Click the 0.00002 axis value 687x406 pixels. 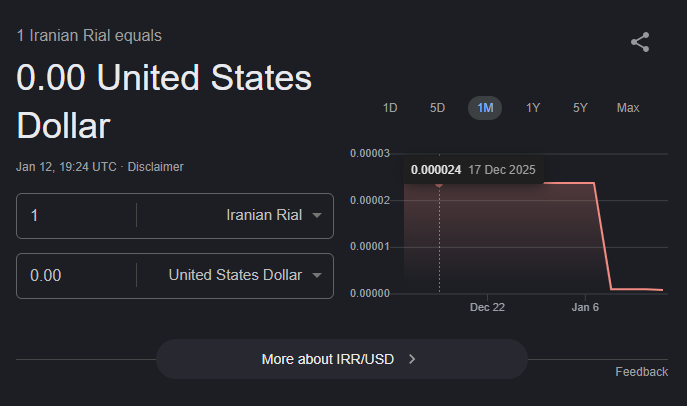pos(370,200)
